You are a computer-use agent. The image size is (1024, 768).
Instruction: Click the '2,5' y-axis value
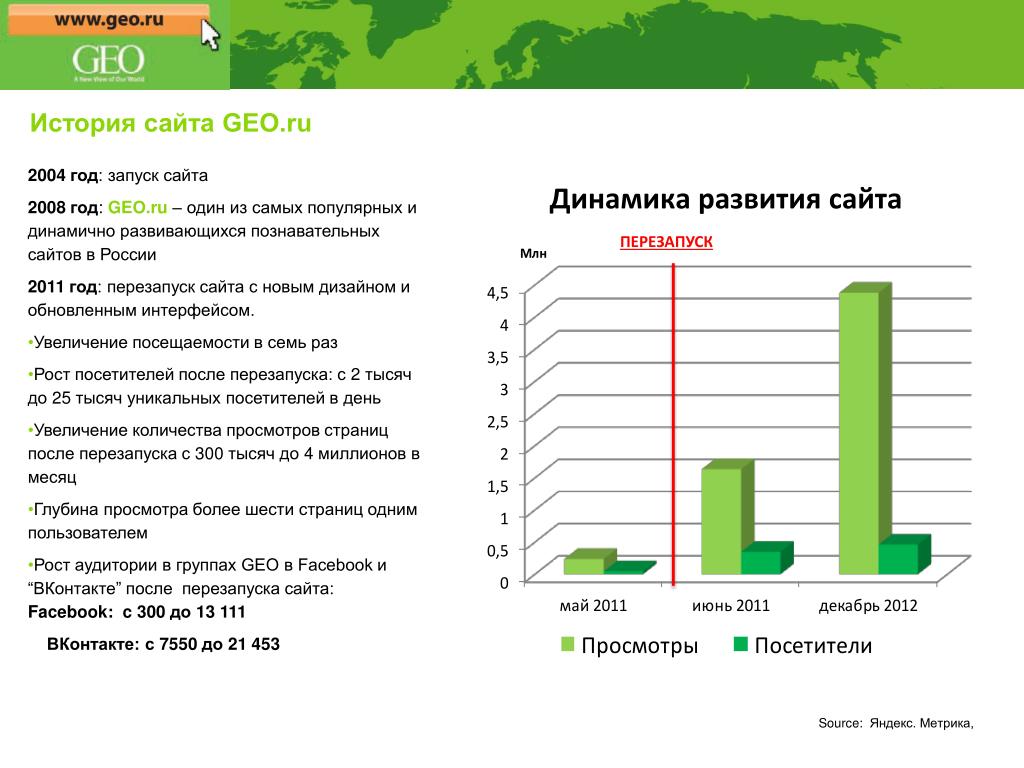(x=497, y=422)
